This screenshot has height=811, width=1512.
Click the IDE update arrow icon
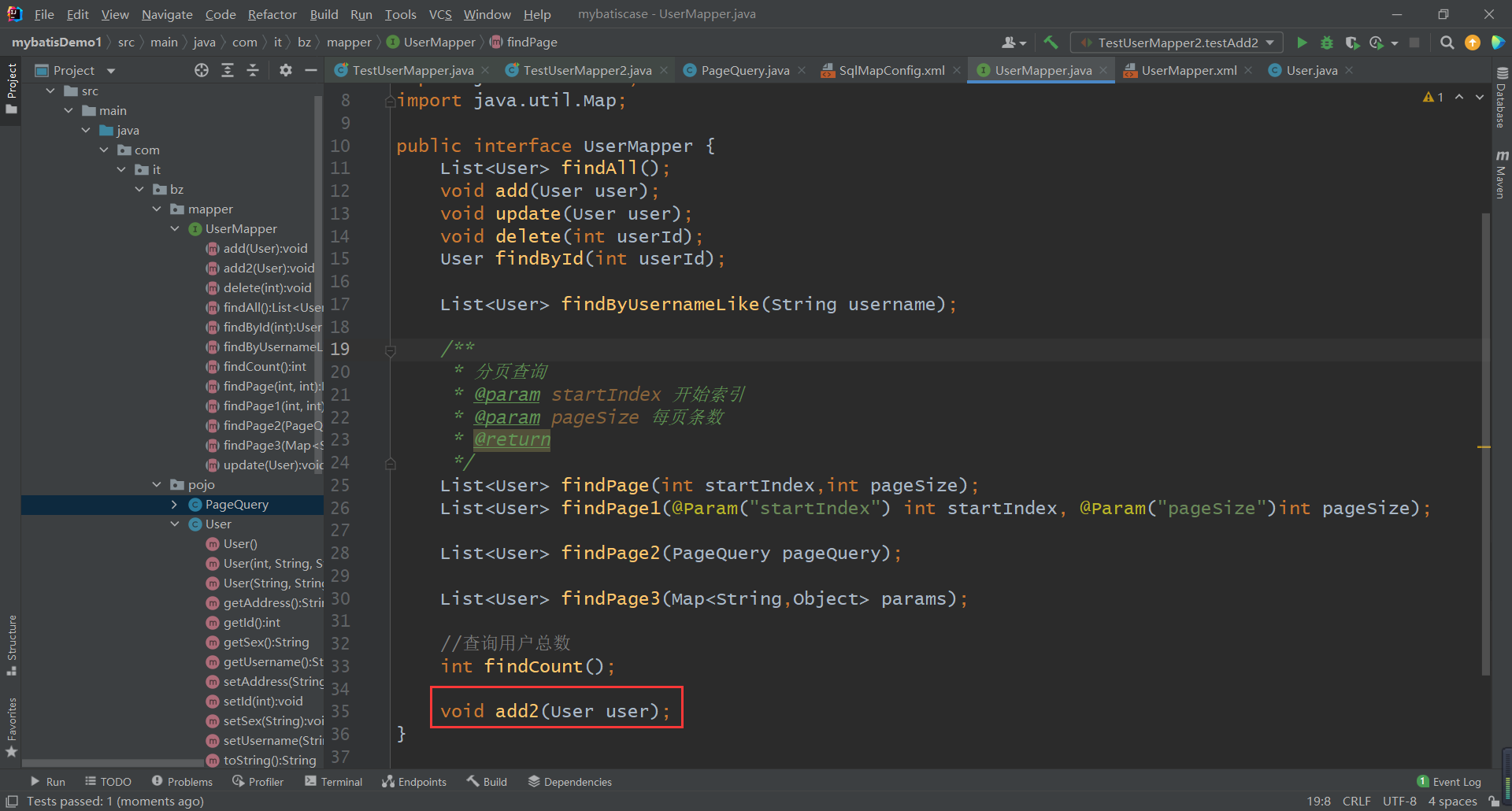[1472, 43]
